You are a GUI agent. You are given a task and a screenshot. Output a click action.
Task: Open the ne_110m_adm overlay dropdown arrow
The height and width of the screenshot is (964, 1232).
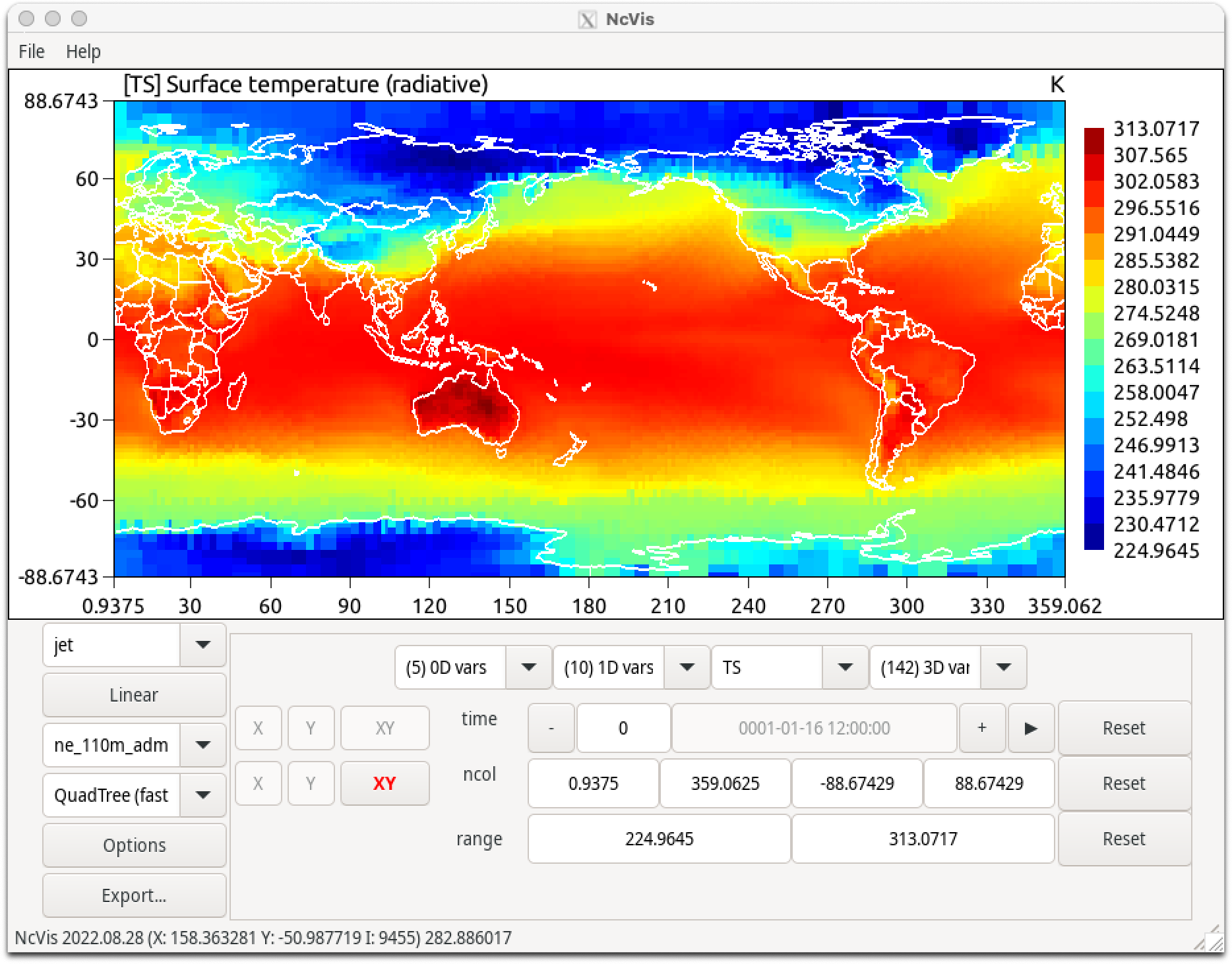[203, 745]
